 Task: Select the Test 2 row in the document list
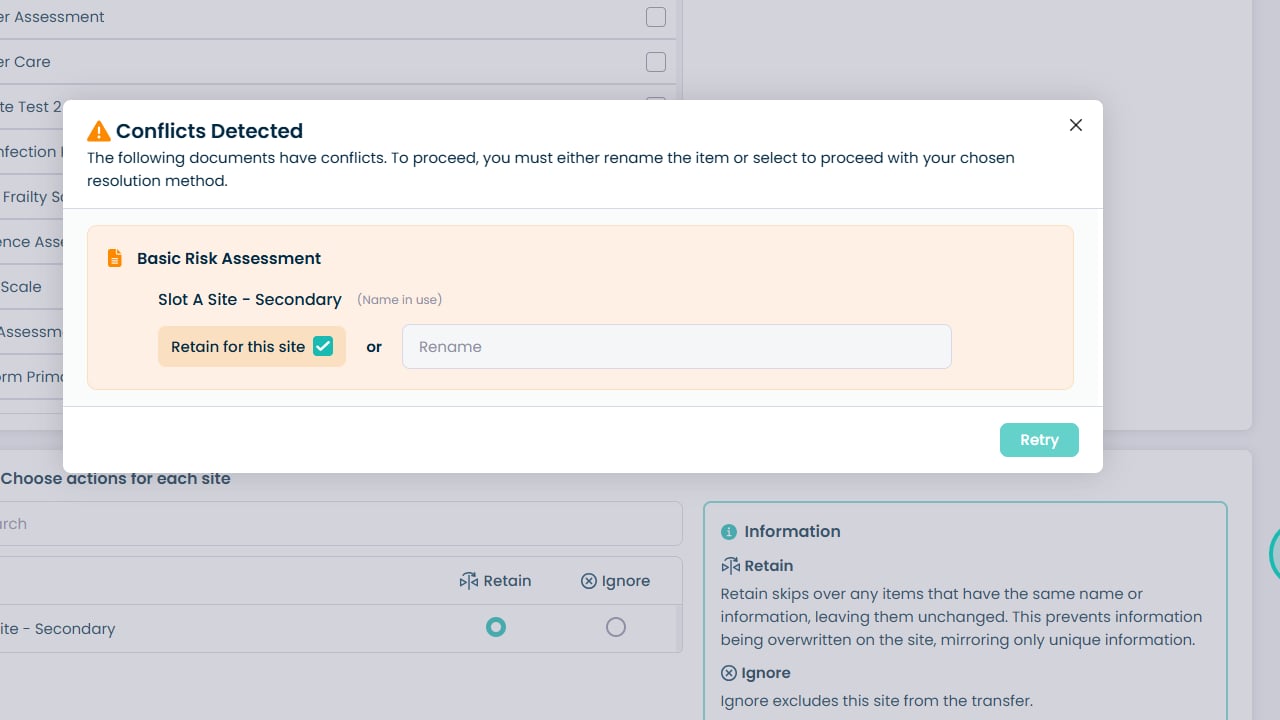pyautogui.click(x=30, y=107)
